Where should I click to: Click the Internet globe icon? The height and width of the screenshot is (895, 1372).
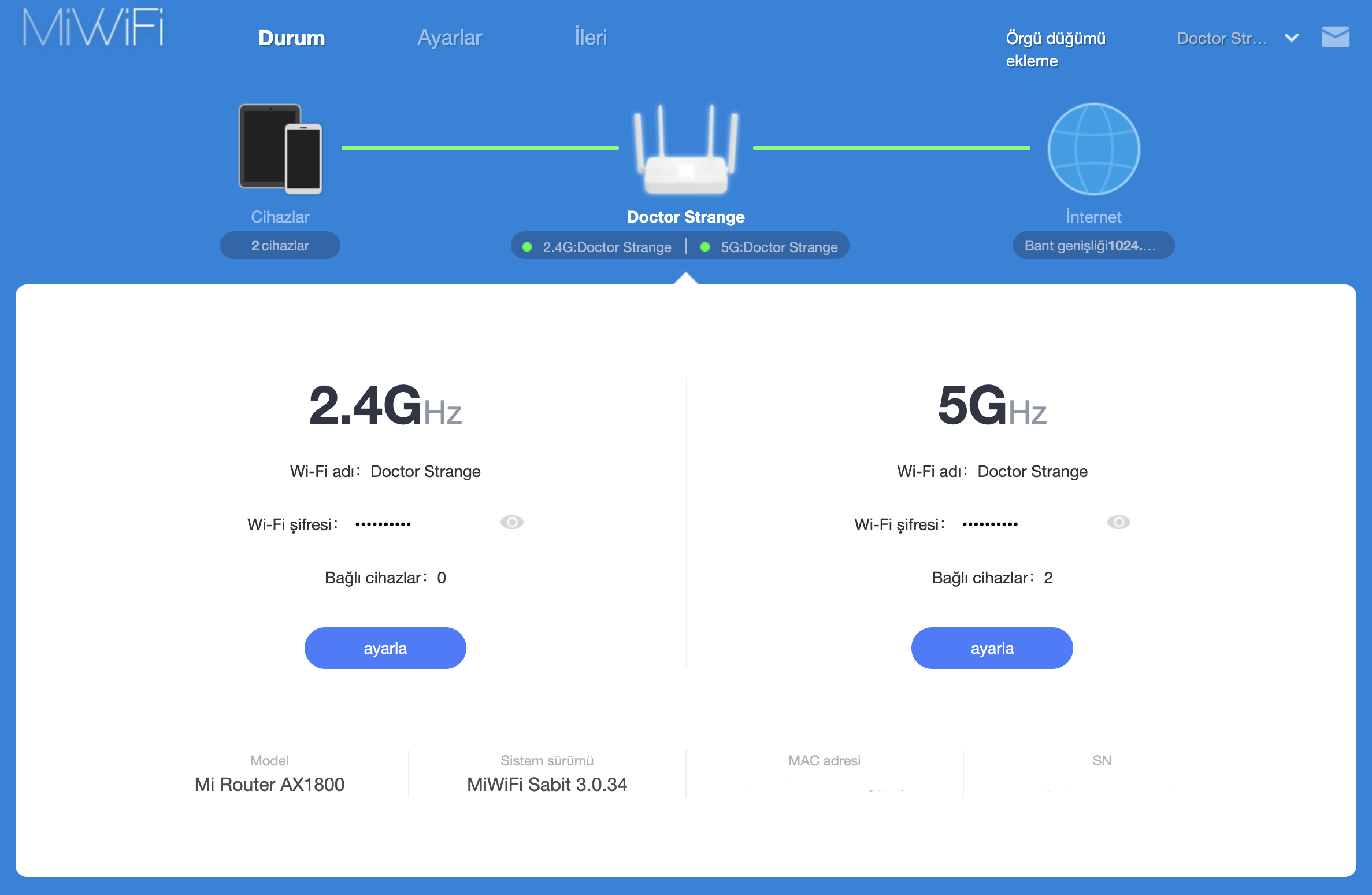1093,149
